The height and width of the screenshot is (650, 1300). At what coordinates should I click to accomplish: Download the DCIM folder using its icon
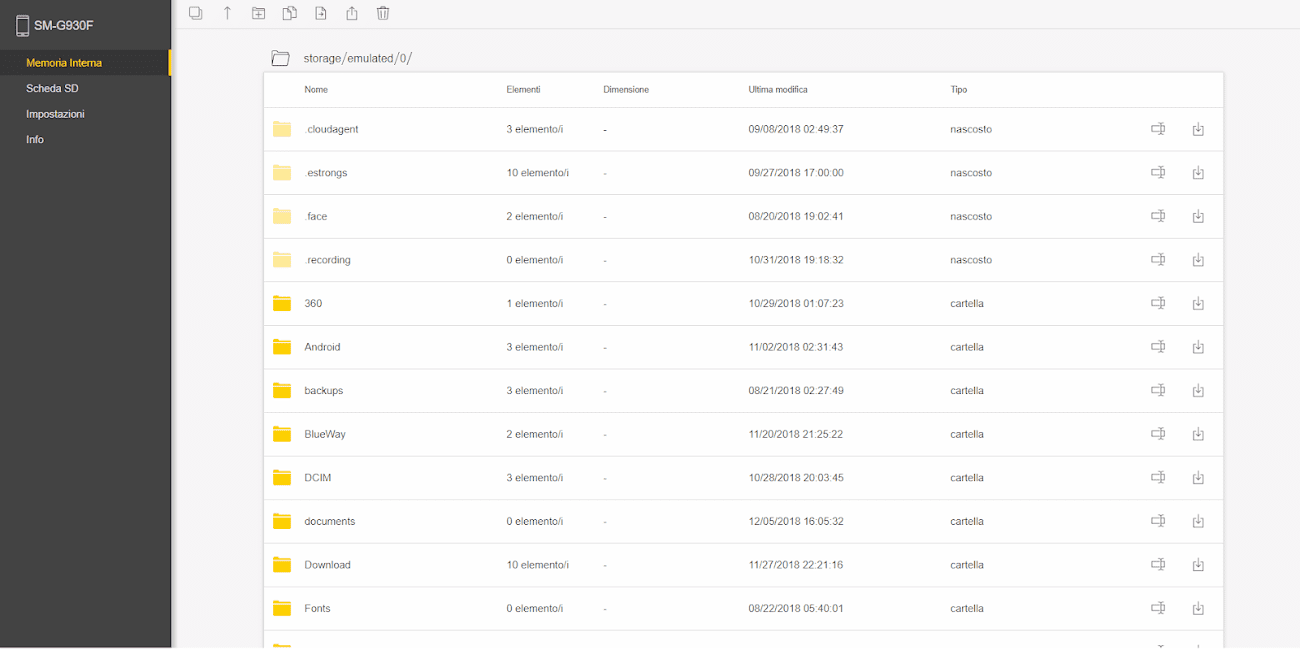(1198, 478)
